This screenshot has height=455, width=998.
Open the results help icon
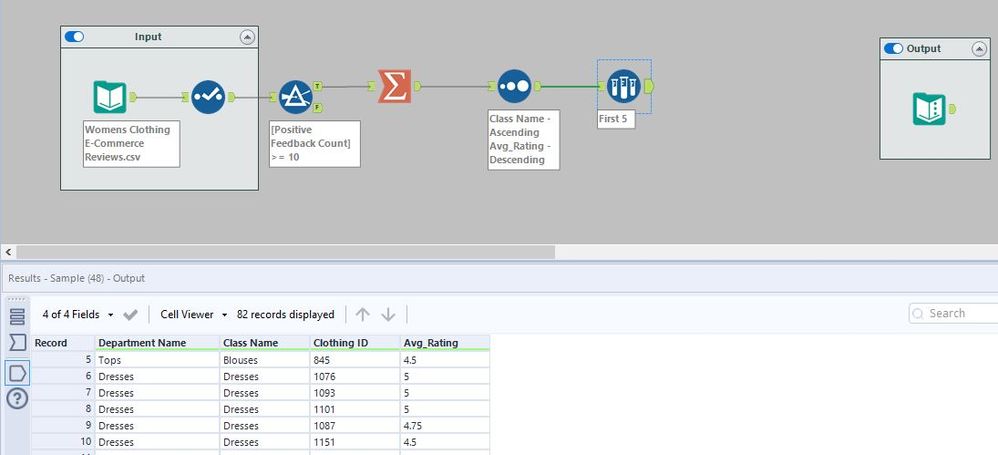[x=17, y=399]
